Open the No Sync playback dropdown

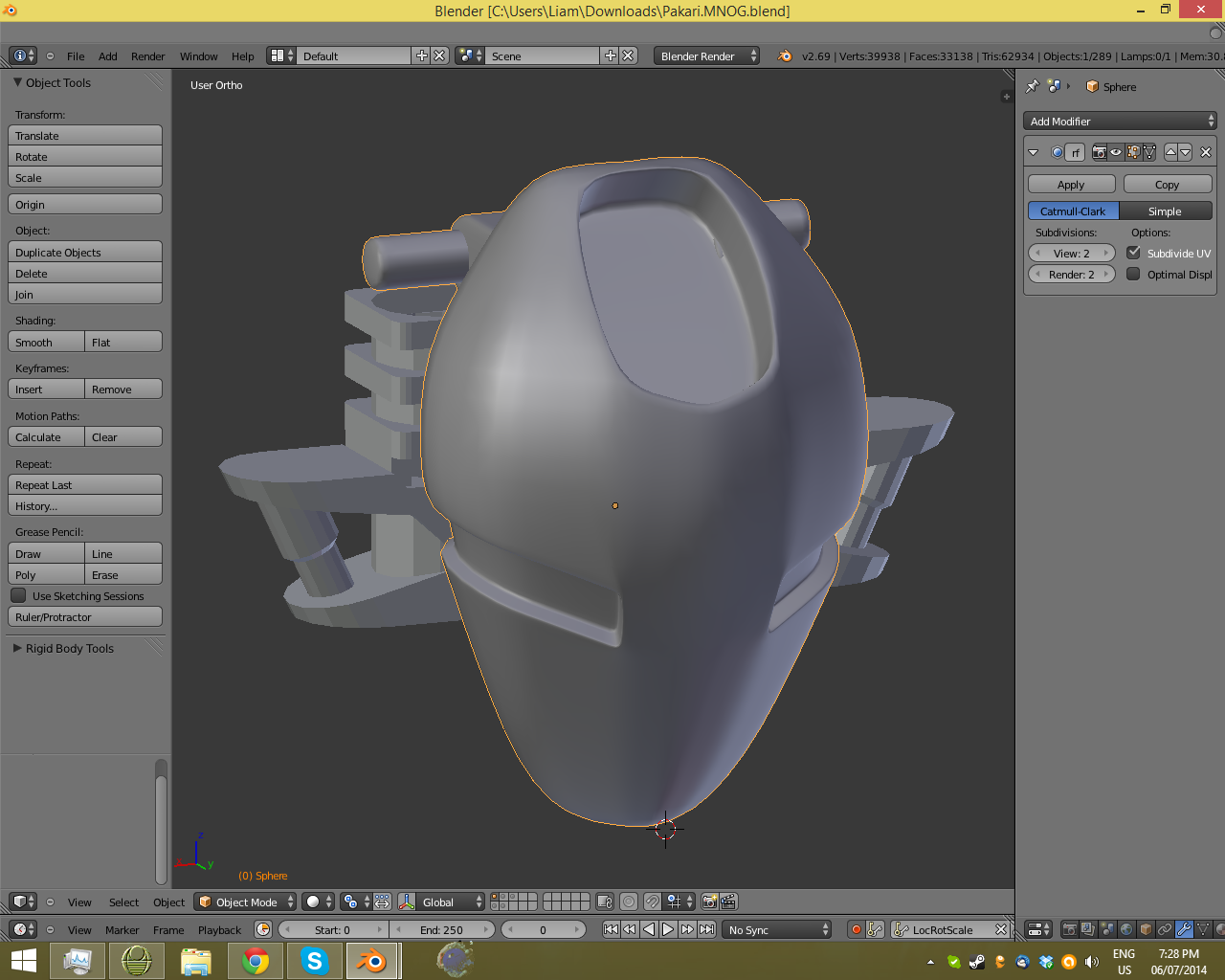click(777, 928)
